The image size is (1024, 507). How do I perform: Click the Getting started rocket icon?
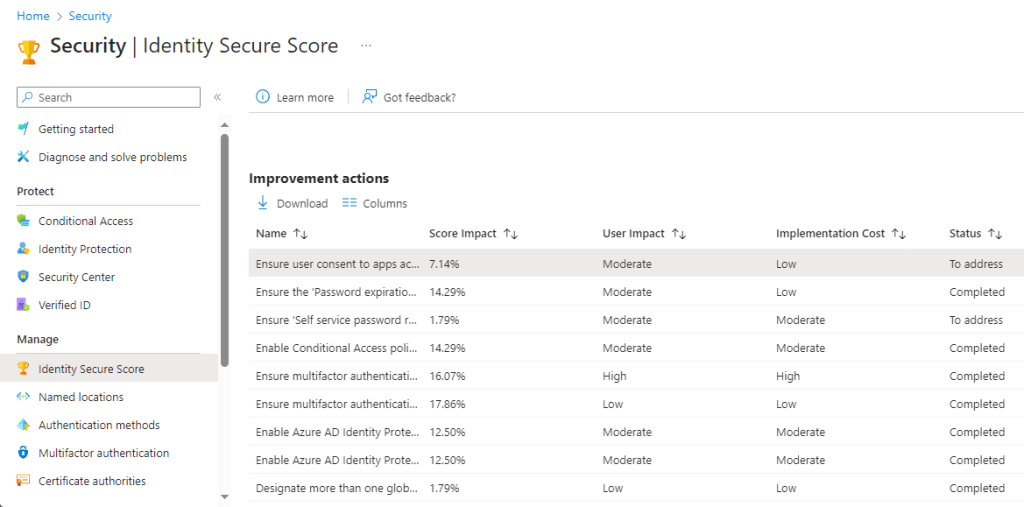24,129
